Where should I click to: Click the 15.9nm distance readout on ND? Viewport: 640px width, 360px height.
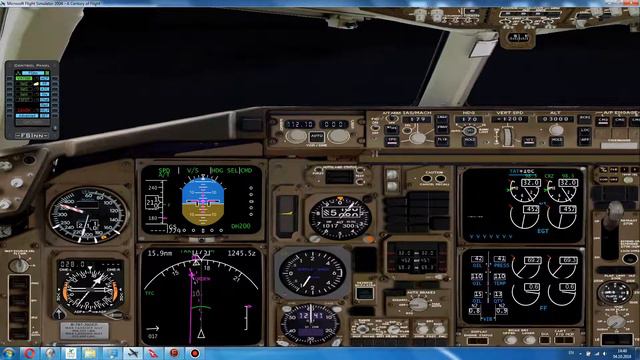160,253
